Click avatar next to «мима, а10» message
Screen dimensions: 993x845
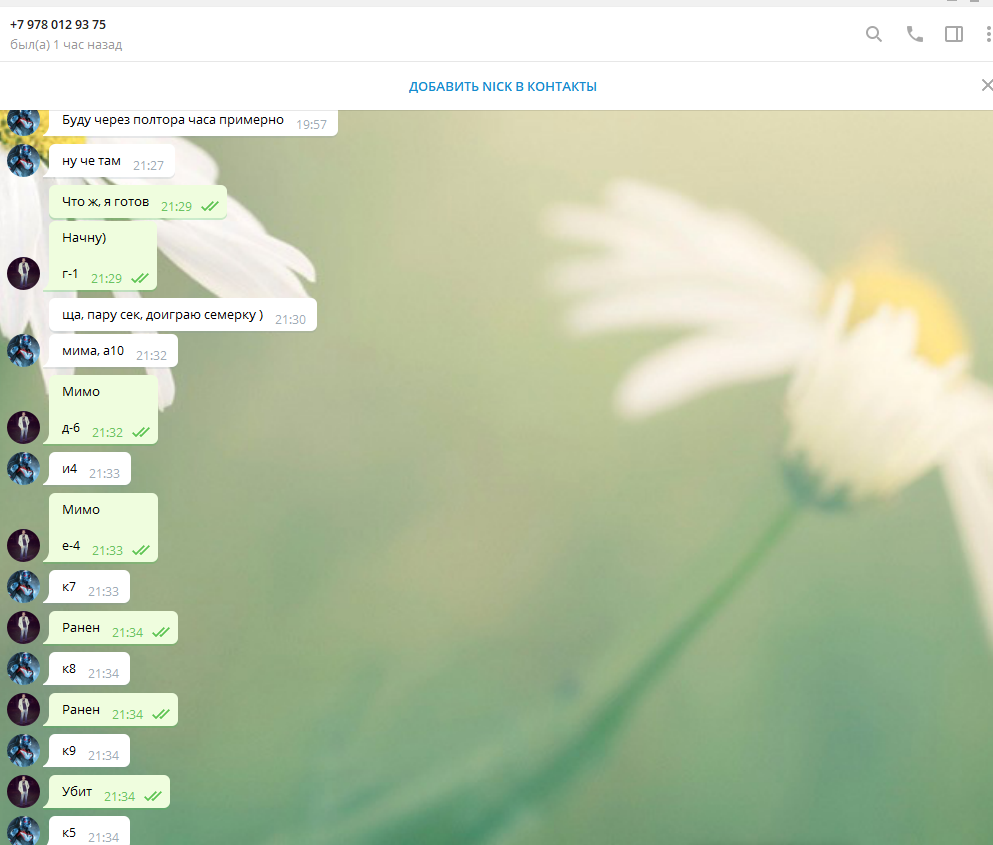pyautogui.click(x=23, y=350)
